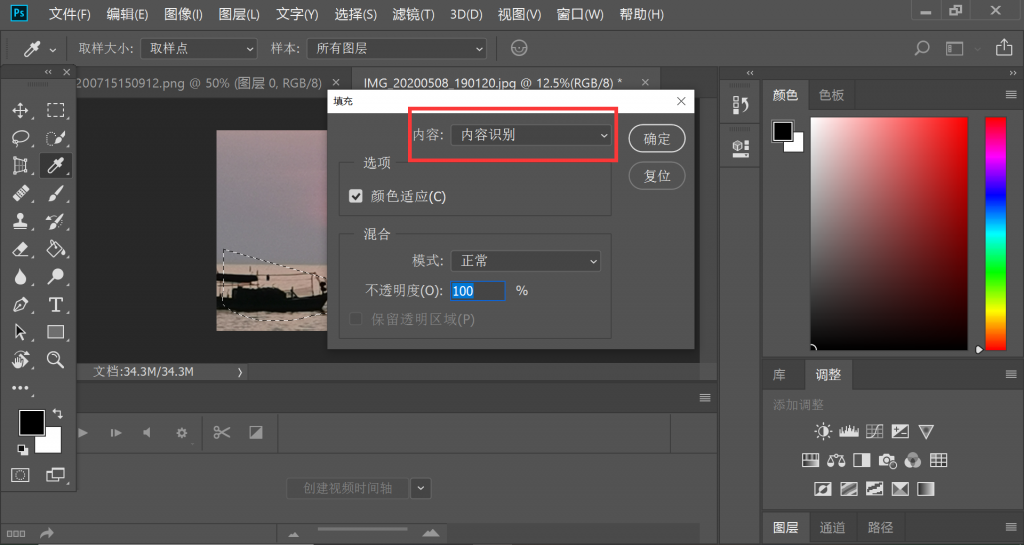
Task: Open the History panel icon
Action: tap(741, 104)
